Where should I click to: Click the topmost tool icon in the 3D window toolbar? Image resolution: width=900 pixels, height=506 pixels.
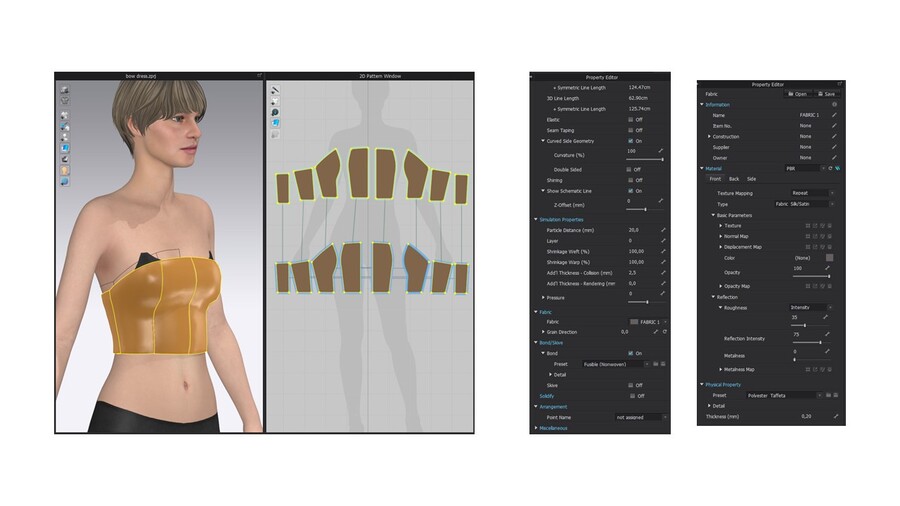[65, 90]
